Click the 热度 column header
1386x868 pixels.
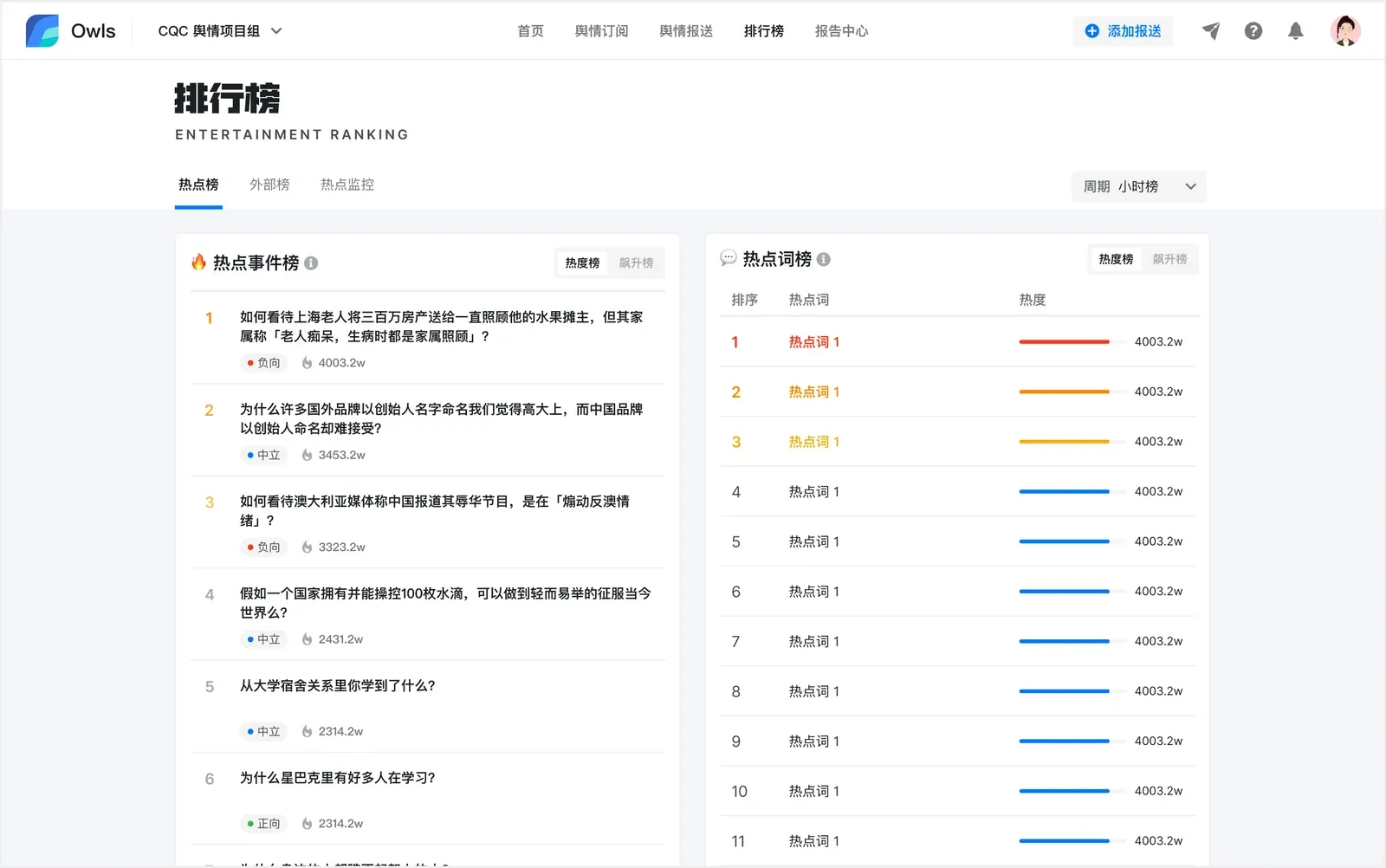click(1033, 300)
